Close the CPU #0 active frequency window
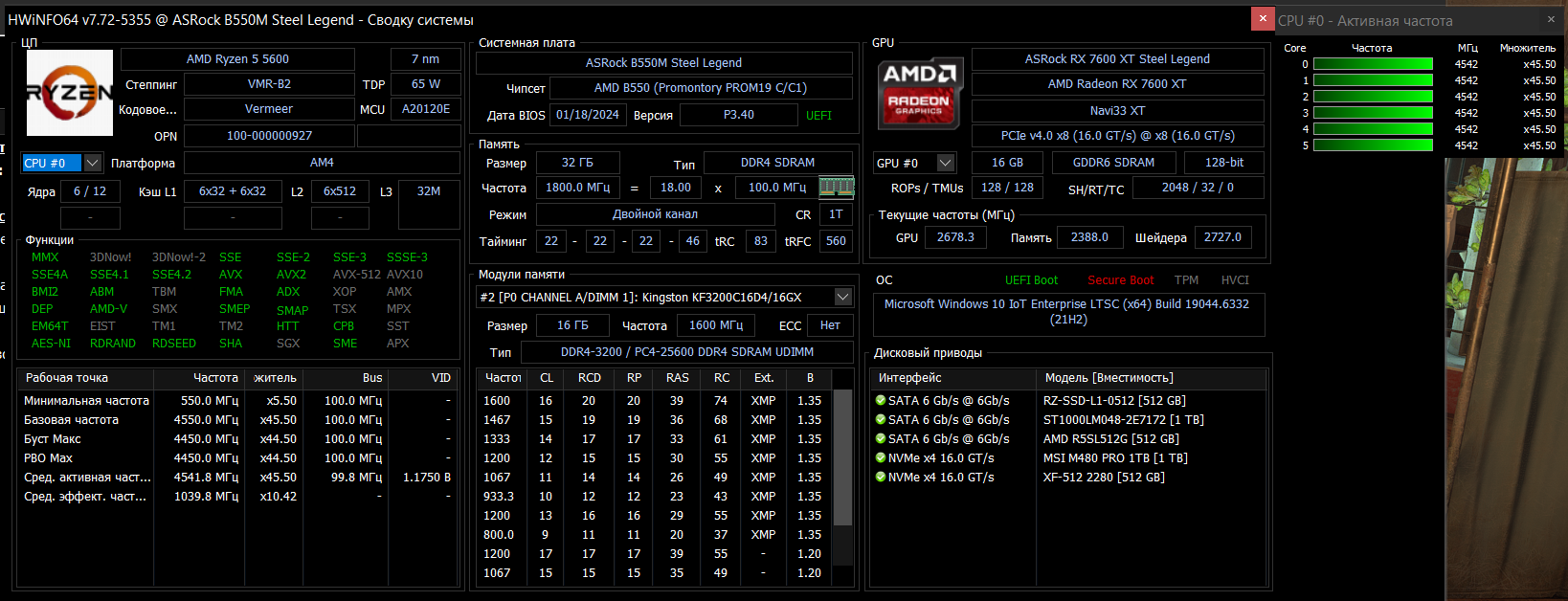This screenshot has width=1568, height=601. 1552,19
